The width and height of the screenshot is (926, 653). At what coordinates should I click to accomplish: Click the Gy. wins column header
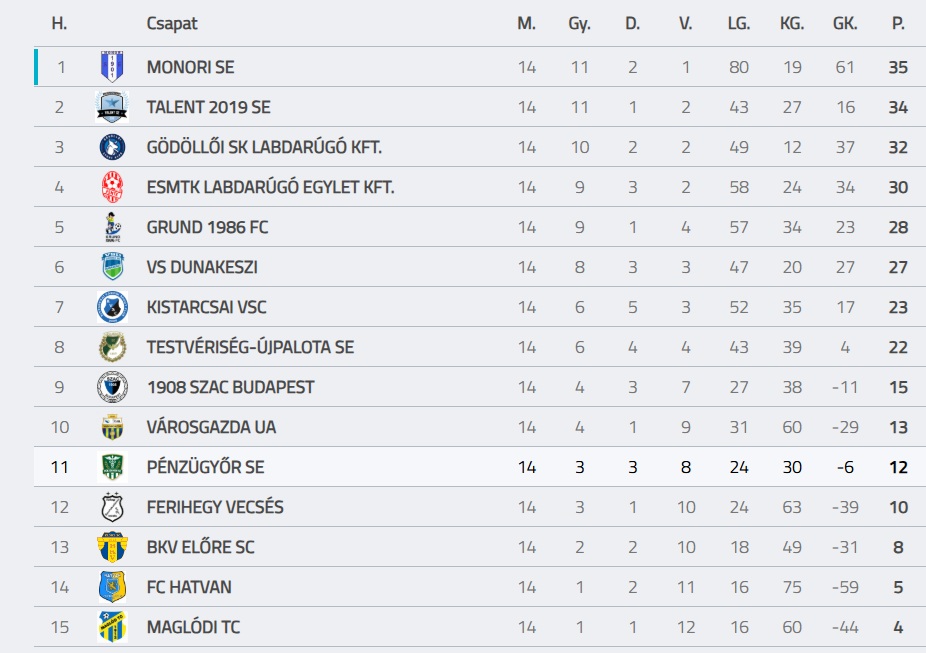[579, 23]
